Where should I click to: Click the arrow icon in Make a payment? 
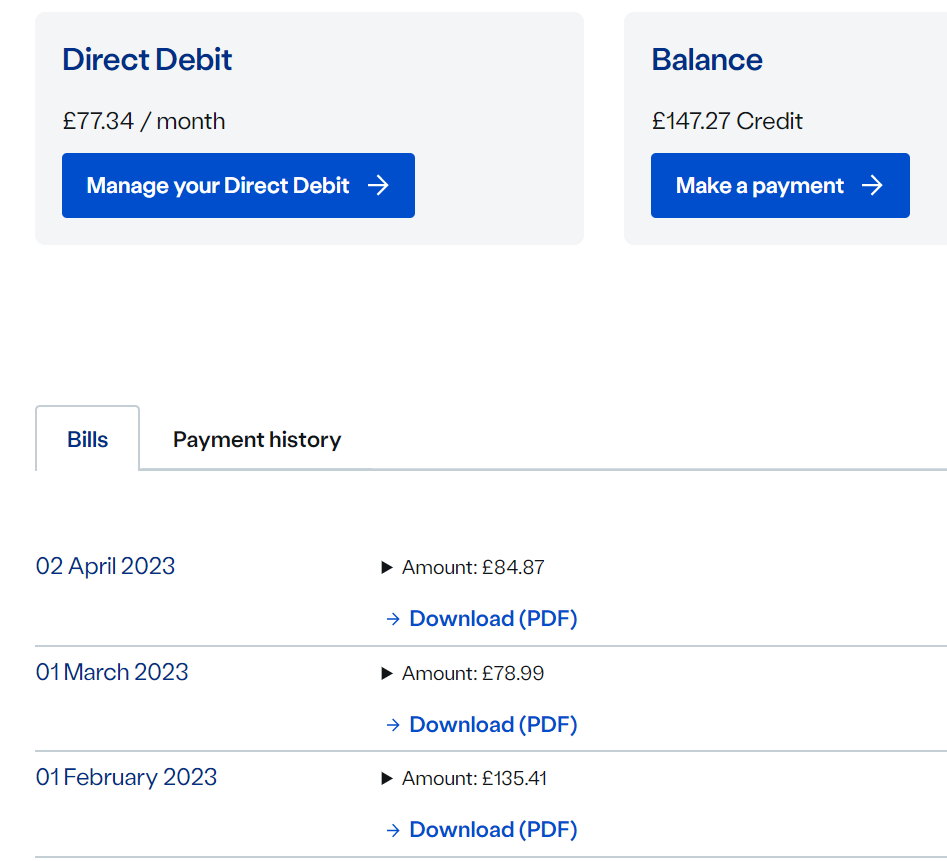click(x=873, y=185)
